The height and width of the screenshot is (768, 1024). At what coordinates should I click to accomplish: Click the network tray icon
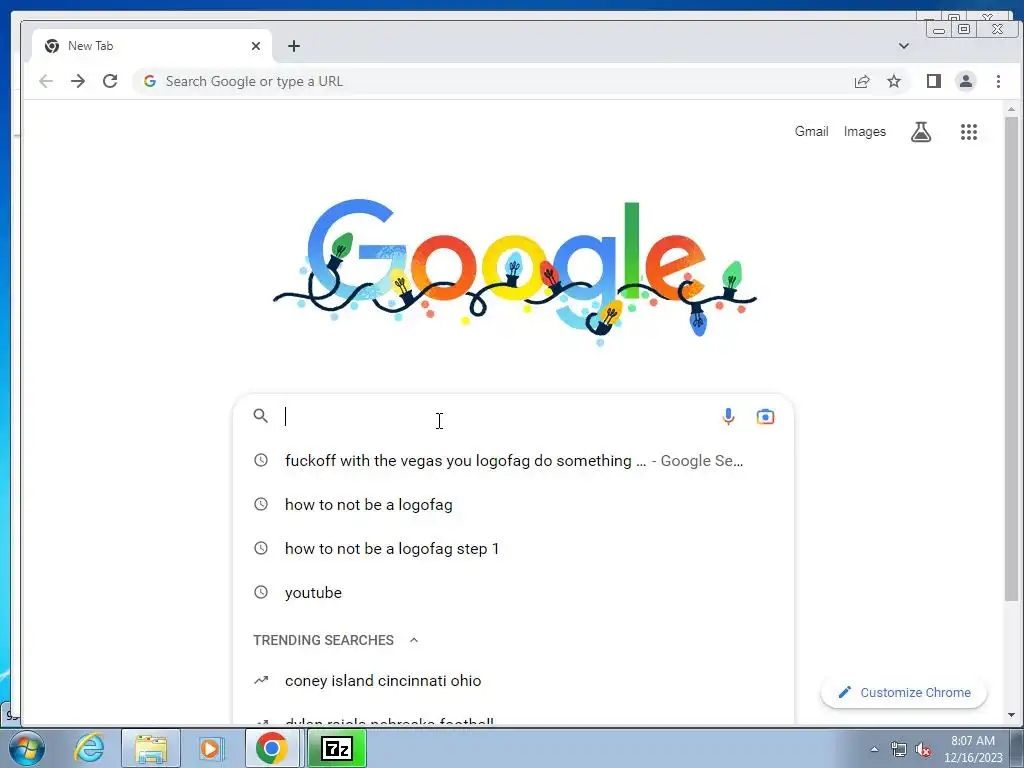(899, 749)
